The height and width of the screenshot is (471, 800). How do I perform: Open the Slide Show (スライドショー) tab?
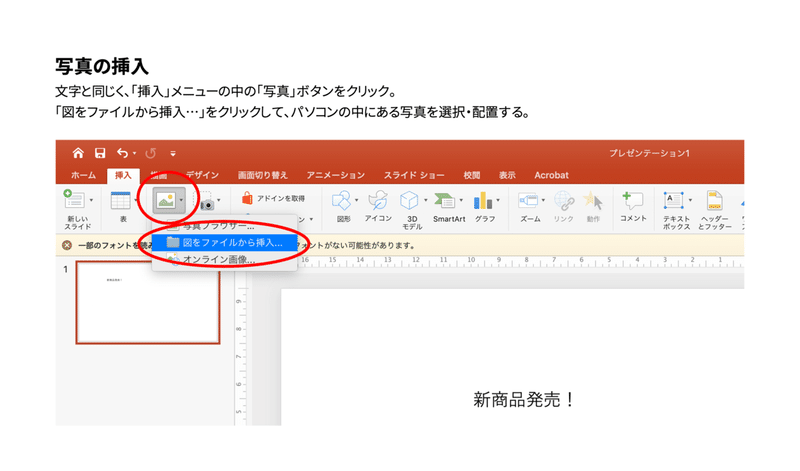coord(414,175)
